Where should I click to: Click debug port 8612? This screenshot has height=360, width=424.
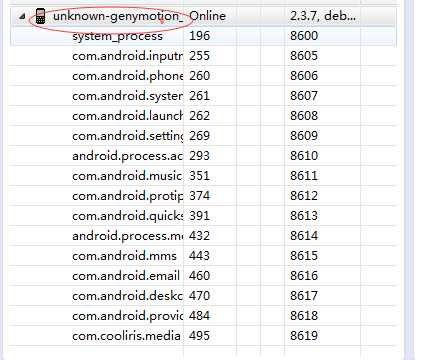[304, 196]
